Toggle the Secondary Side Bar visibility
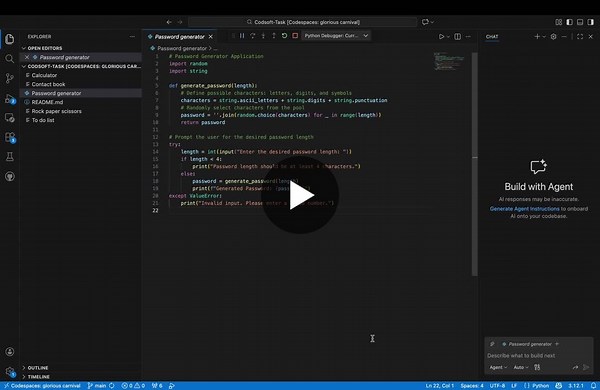This screenshot has width=600, height=390. tap(591, 22)
